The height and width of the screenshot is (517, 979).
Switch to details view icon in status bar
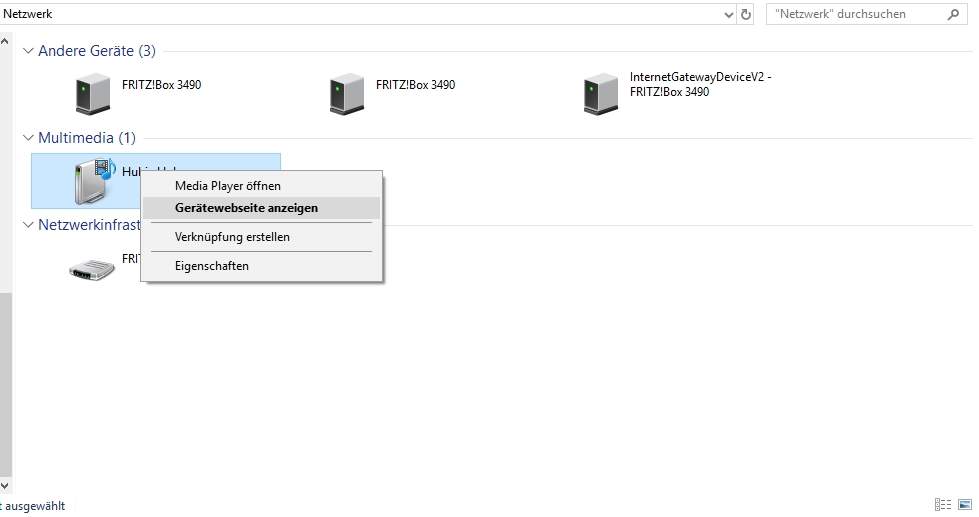[x=943, y=505]
